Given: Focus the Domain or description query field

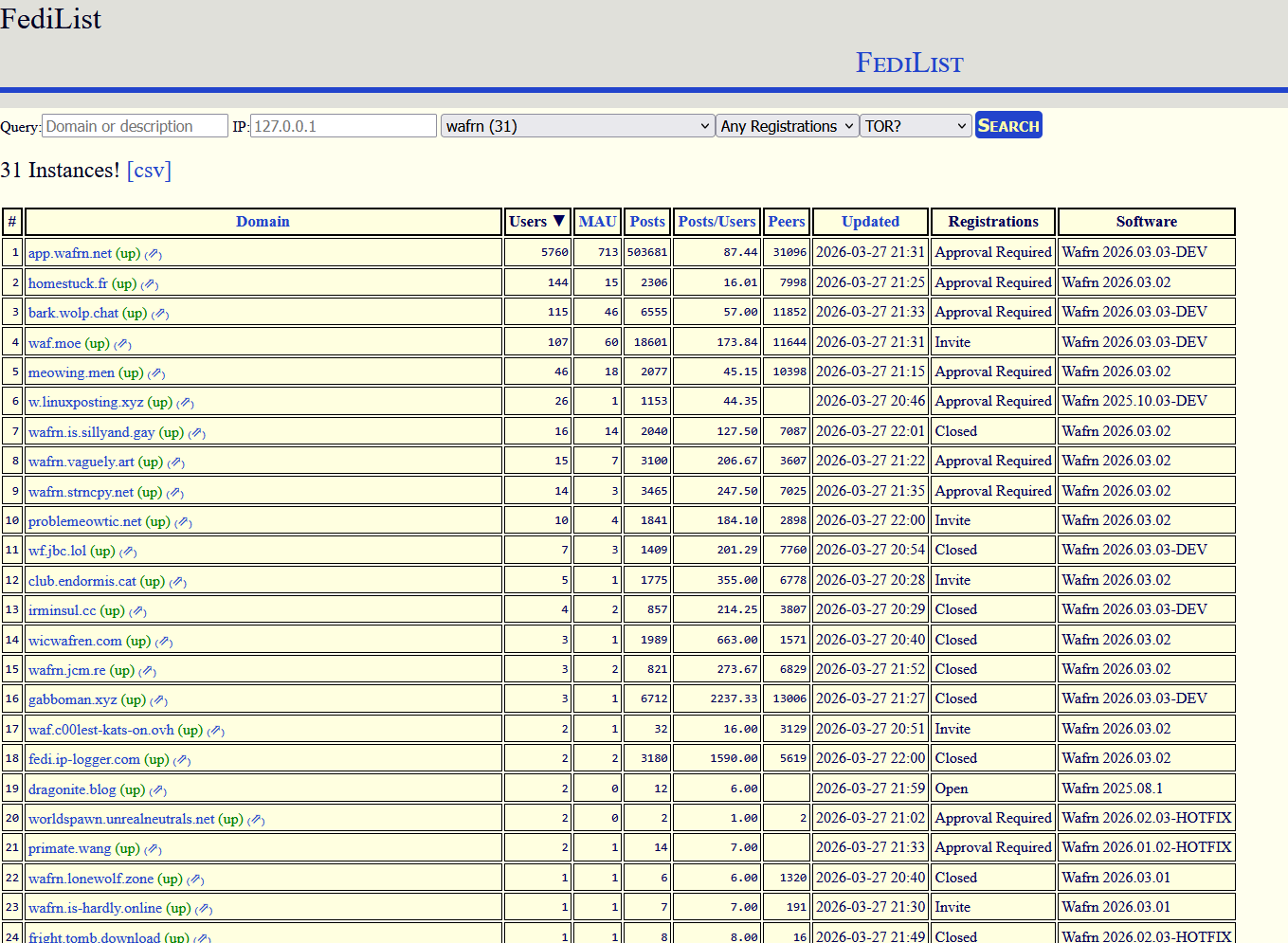Looking at the screenshot, I should click(x=135, y=126).
